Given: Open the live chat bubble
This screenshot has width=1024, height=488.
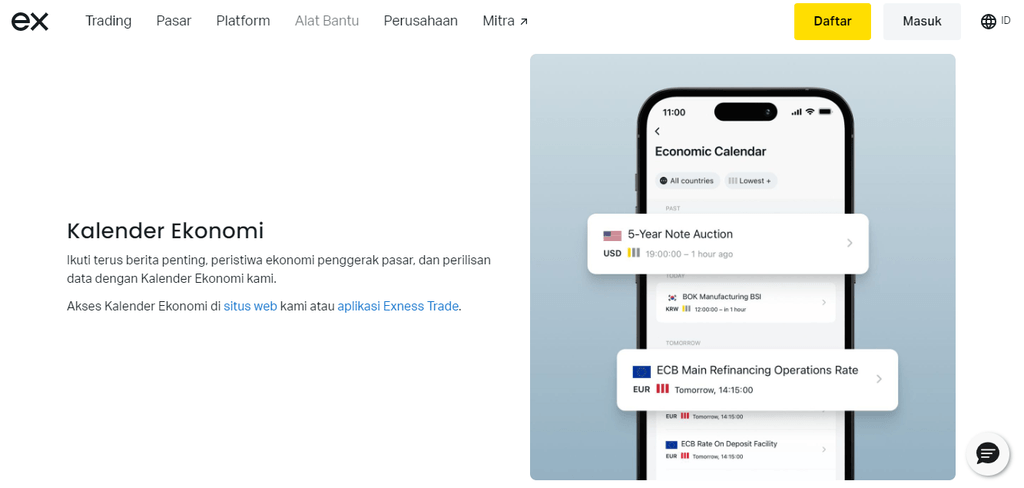Looking at the screenshot, I should tap(987, 453).
